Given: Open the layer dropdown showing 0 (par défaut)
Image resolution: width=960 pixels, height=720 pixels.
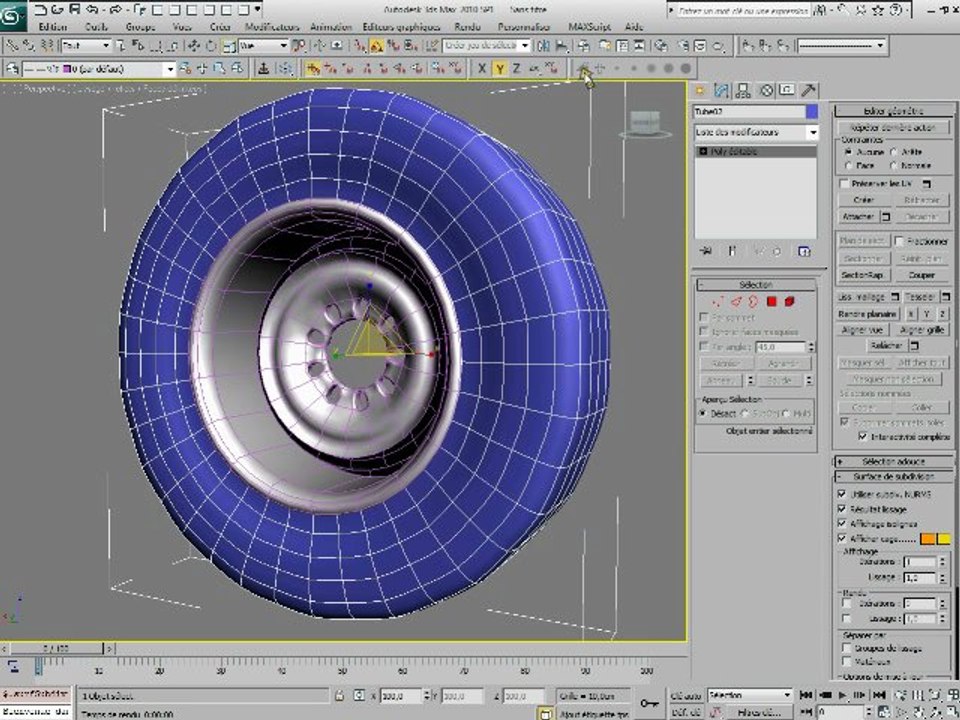Looking at the screenshot, I should [x=99, y=69].
